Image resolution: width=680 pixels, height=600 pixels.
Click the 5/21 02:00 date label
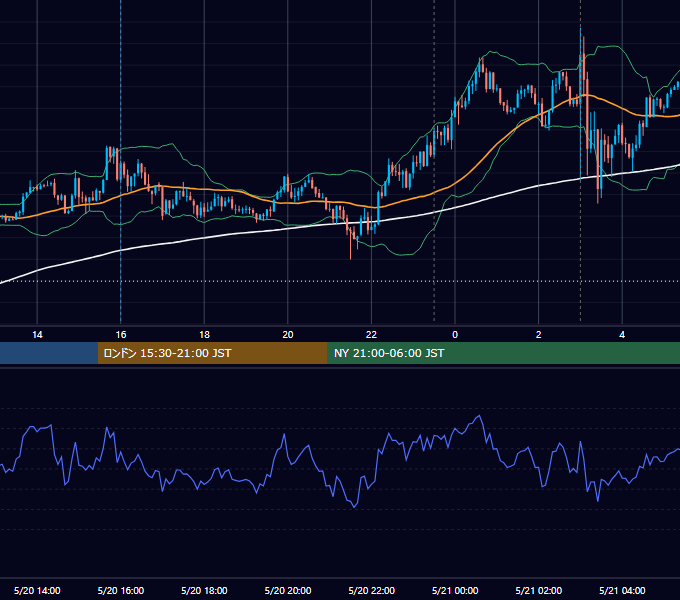coord(539,590)
